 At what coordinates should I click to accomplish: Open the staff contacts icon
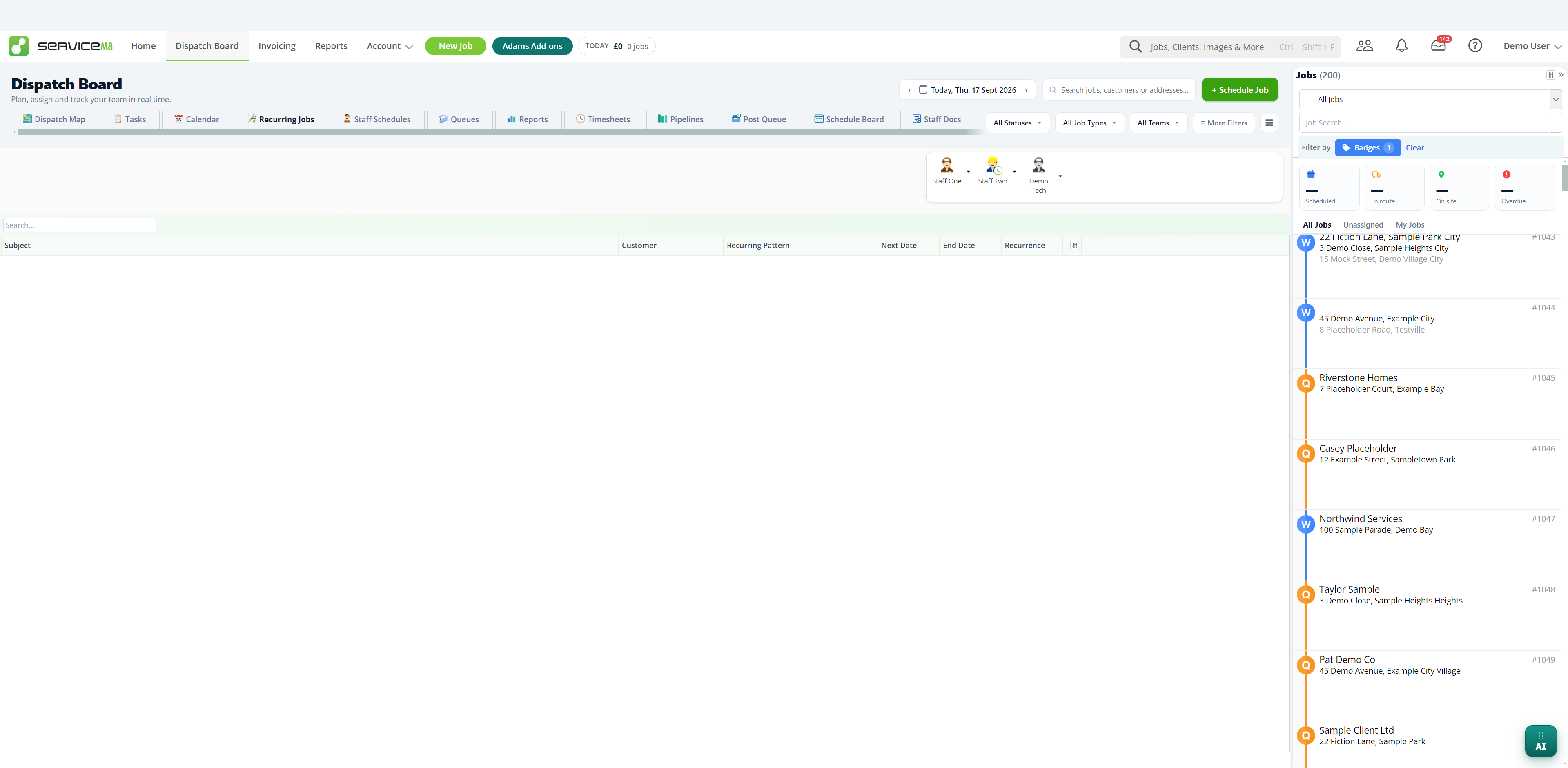click(1365, 46)
